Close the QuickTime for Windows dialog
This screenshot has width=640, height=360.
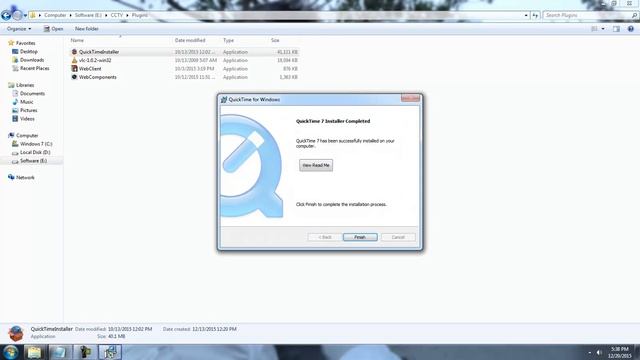coord(410,98)
